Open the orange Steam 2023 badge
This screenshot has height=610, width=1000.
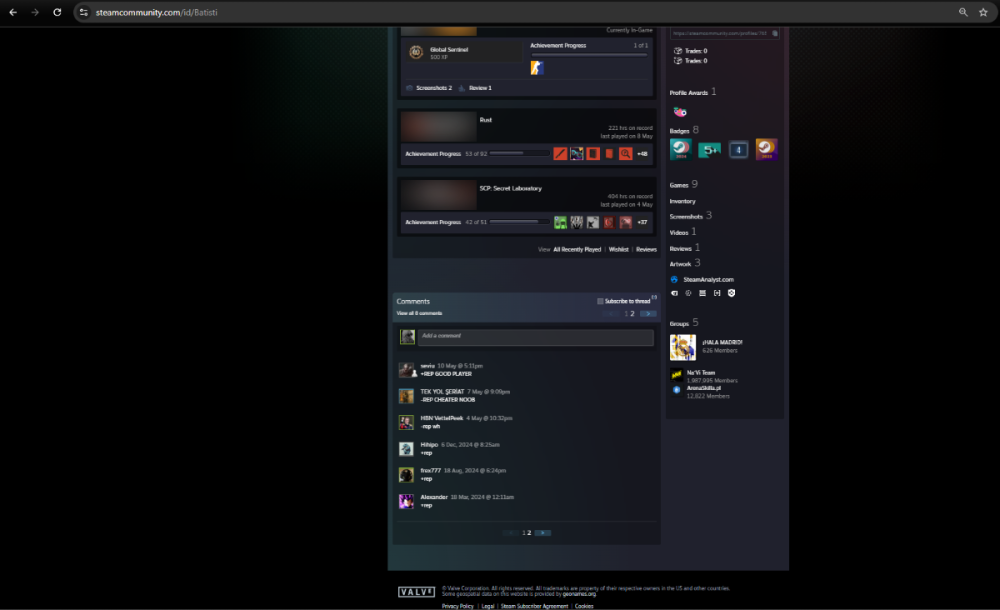point(766,149)
